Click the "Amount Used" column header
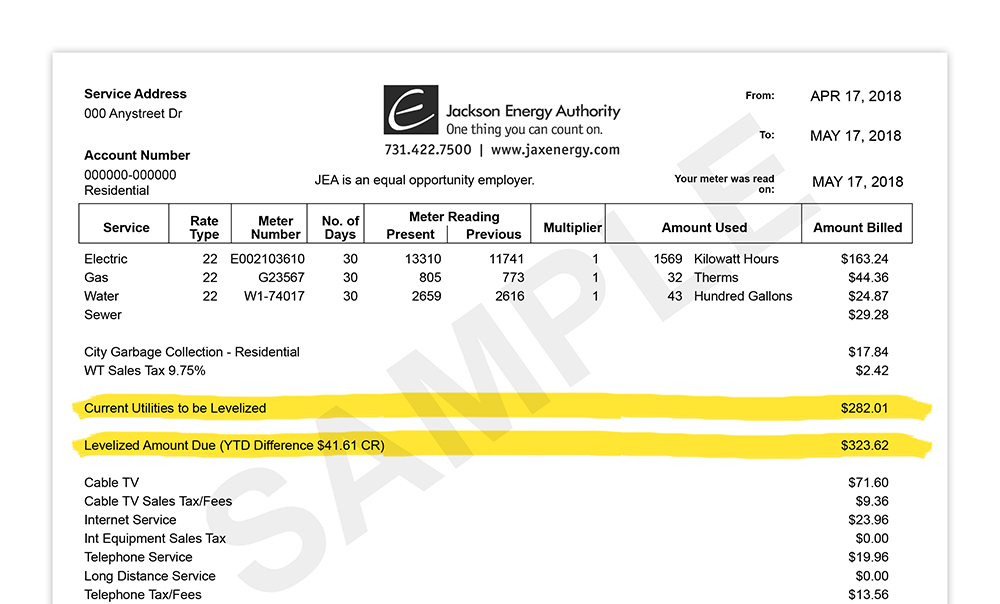This screenshot has width=1000, height=604. (x=704, y=228)
